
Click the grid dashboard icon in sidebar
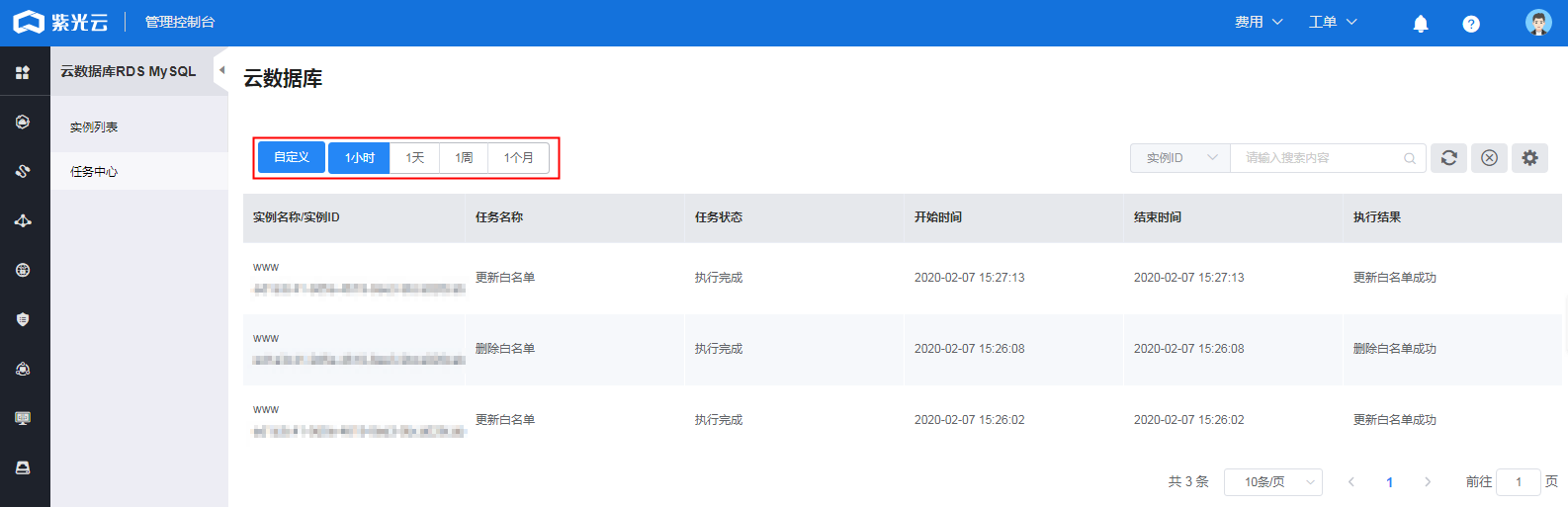click(x=23, y=72)
